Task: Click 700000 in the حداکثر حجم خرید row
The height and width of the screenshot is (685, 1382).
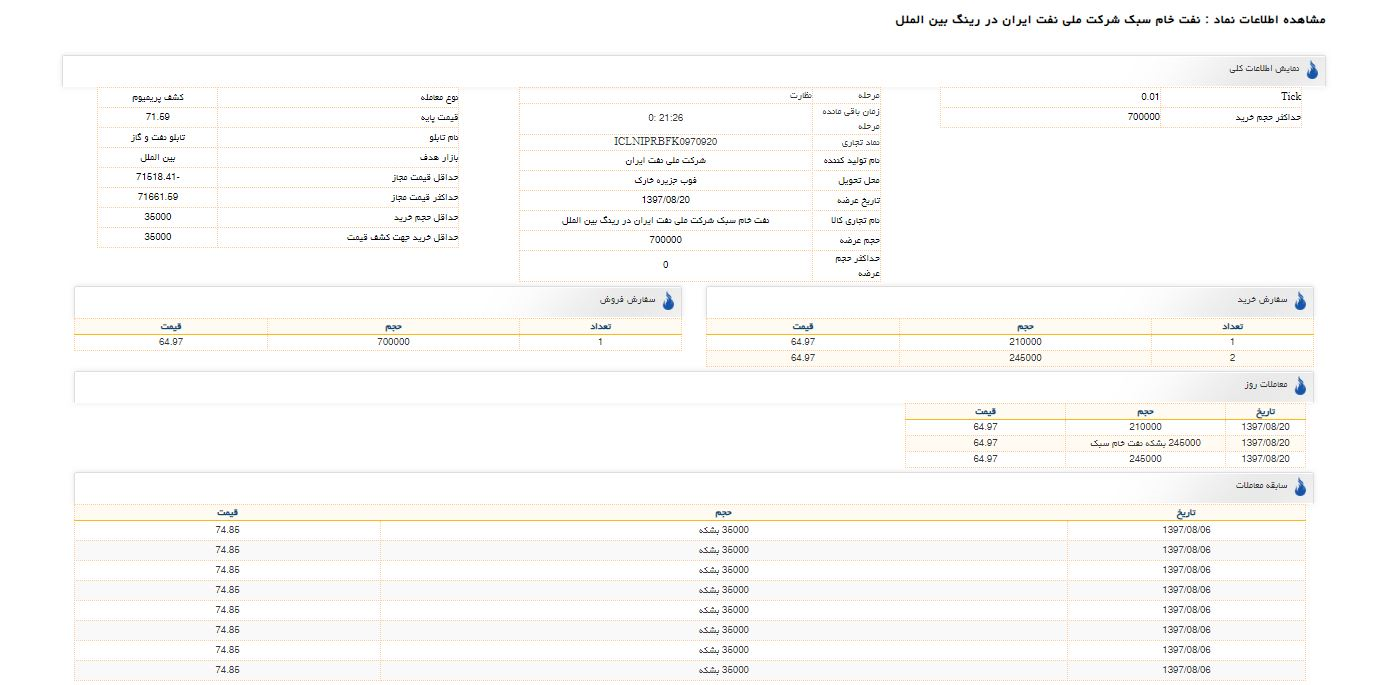Action: (x=1143, y=117)
